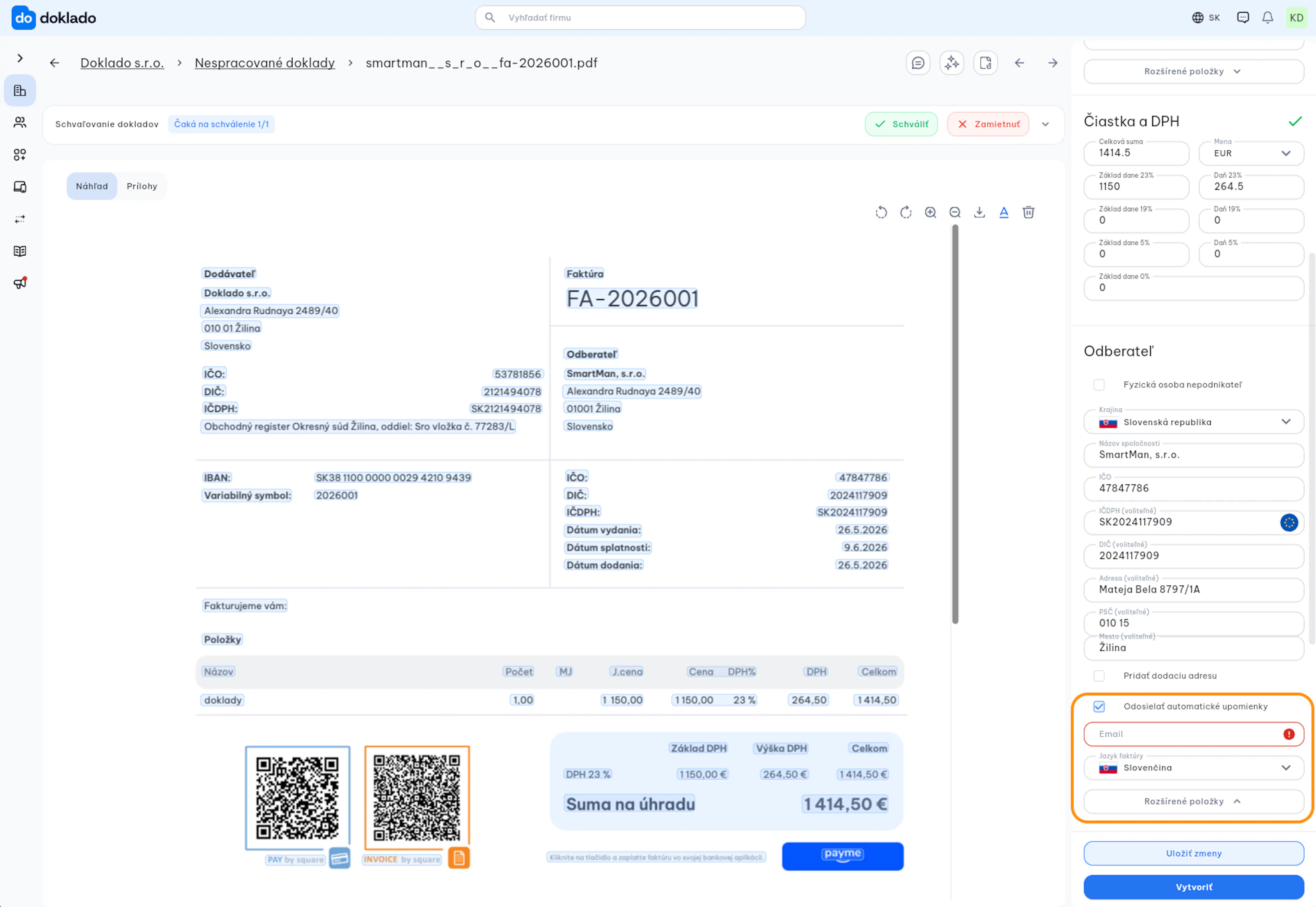Open the transfers arrows sidebar icon
The width and height of the screenshot is (1316, 907).
pos(20,219)
